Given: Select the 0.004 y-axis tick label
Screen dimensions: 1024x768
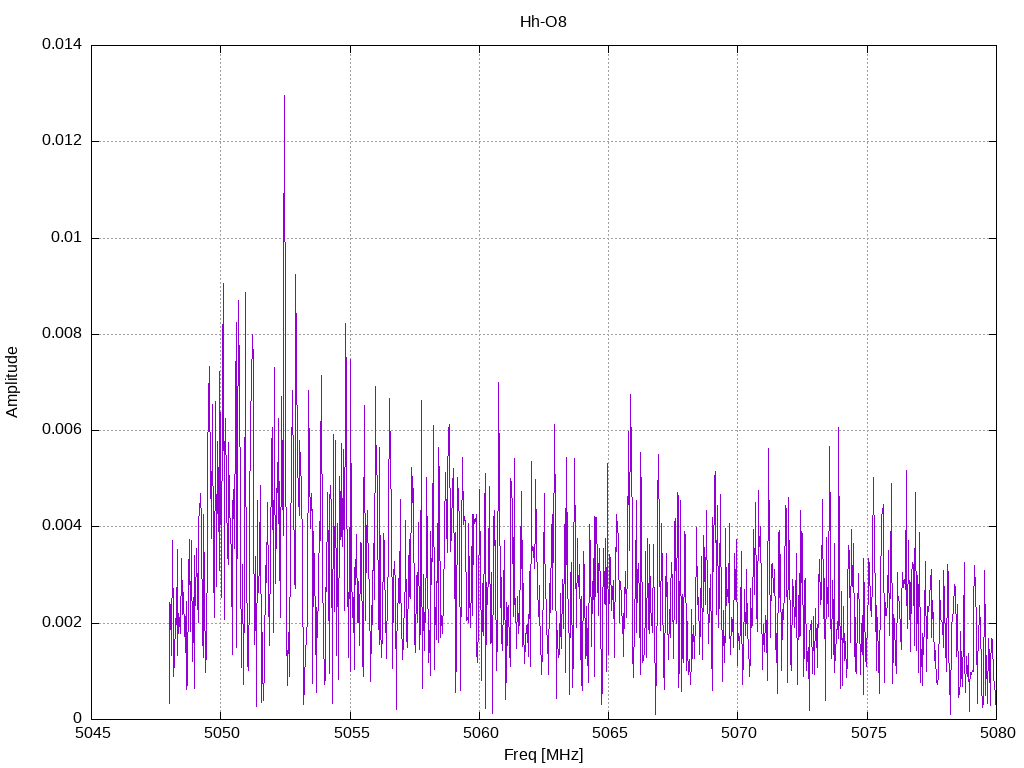Looking at the screenshot, I should point(61,526).
